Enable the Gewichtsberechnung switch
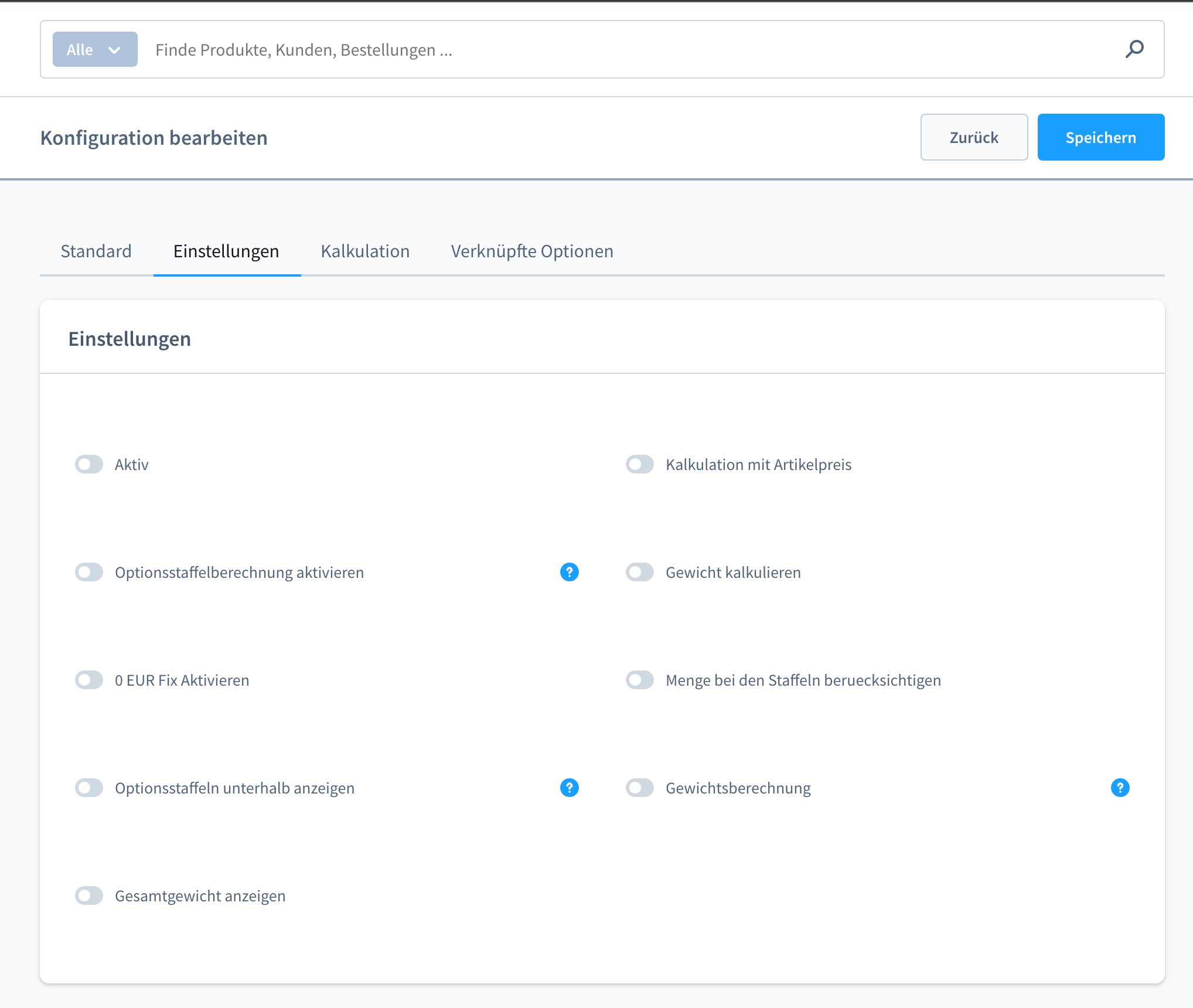The image size is (1193, 1008). coord(640,788)
